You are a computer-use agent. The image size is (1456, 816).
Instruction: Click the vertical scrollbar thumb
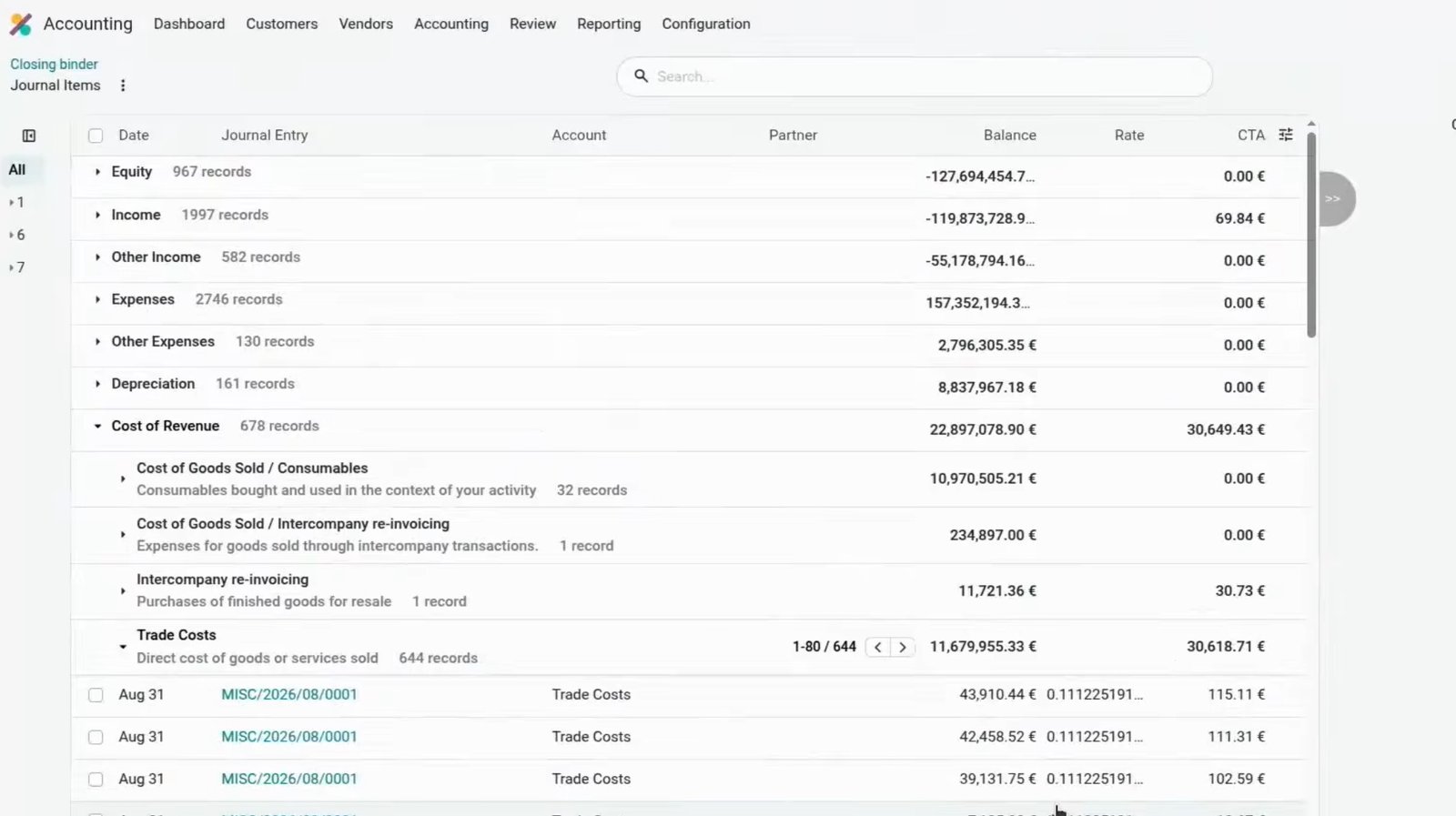point(1311,235)
